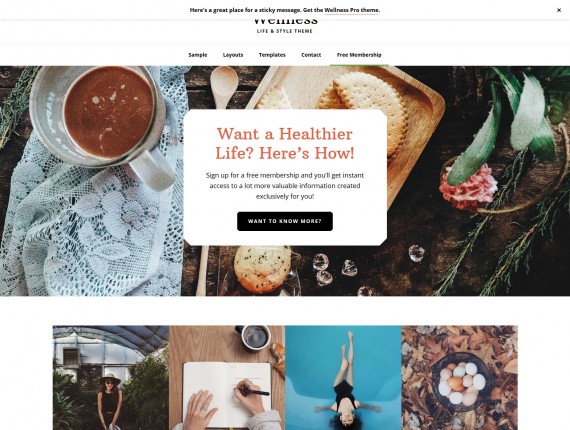Dismiss the sticky message with the X

559,10
